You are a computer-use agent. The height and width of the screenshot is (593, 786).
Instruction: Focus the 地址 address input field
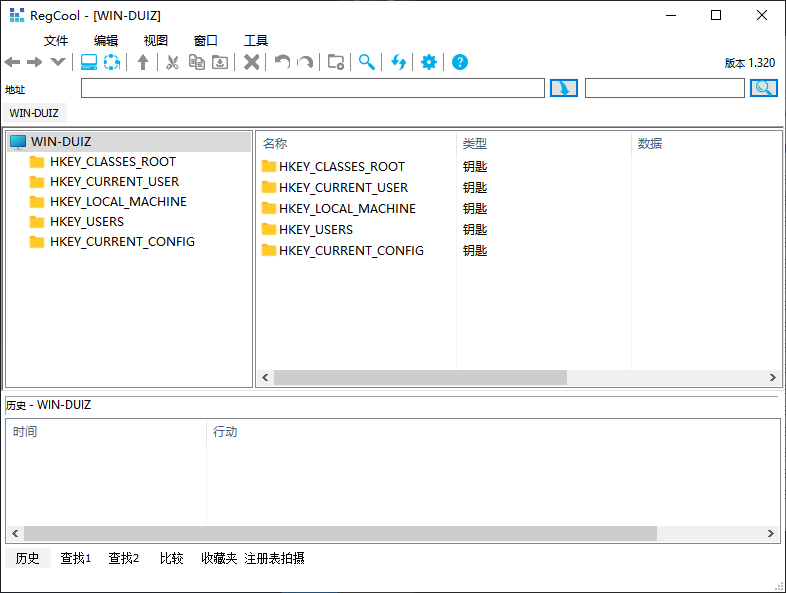click(313, 88)
